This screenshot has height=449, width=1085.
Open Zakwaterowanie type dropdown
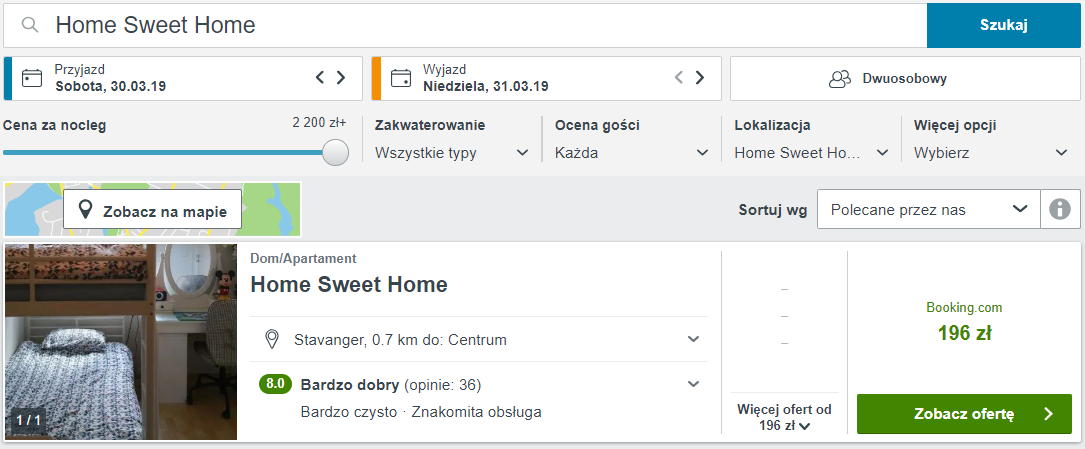[452, 153]
